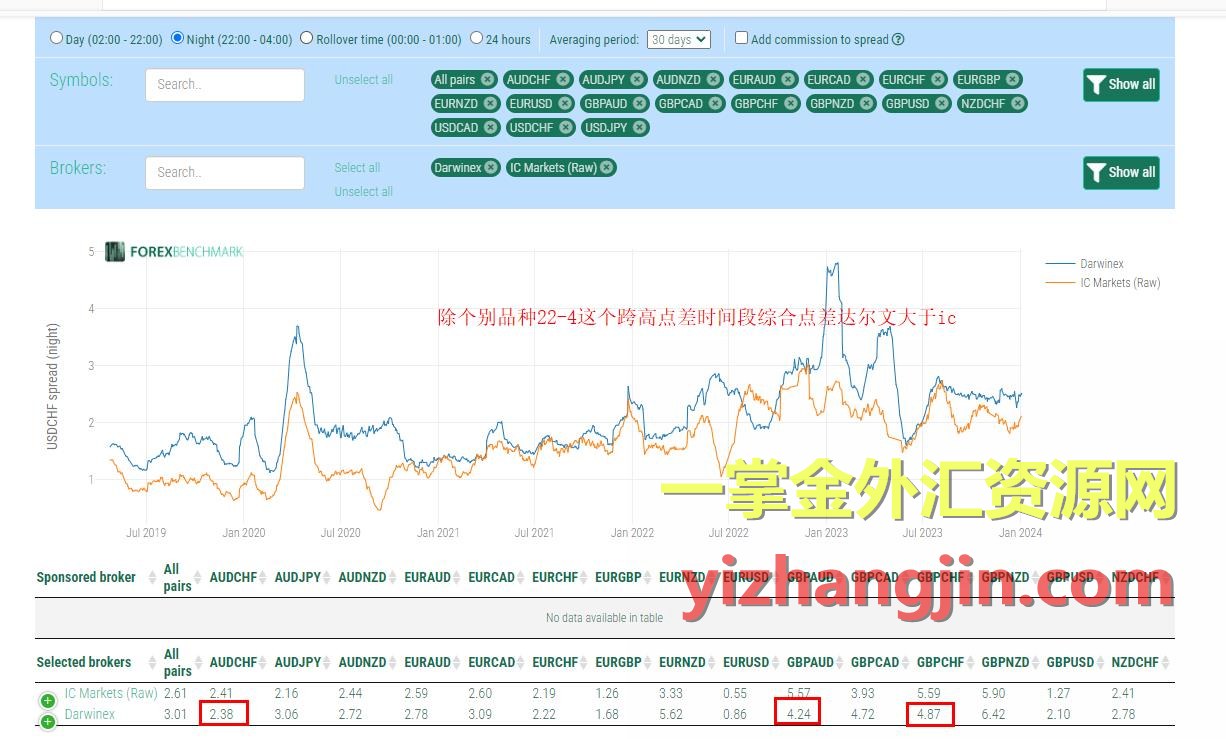Click Show all button for Symbols
This screenshot has height=739, width=1226.
pos(1121,85)
